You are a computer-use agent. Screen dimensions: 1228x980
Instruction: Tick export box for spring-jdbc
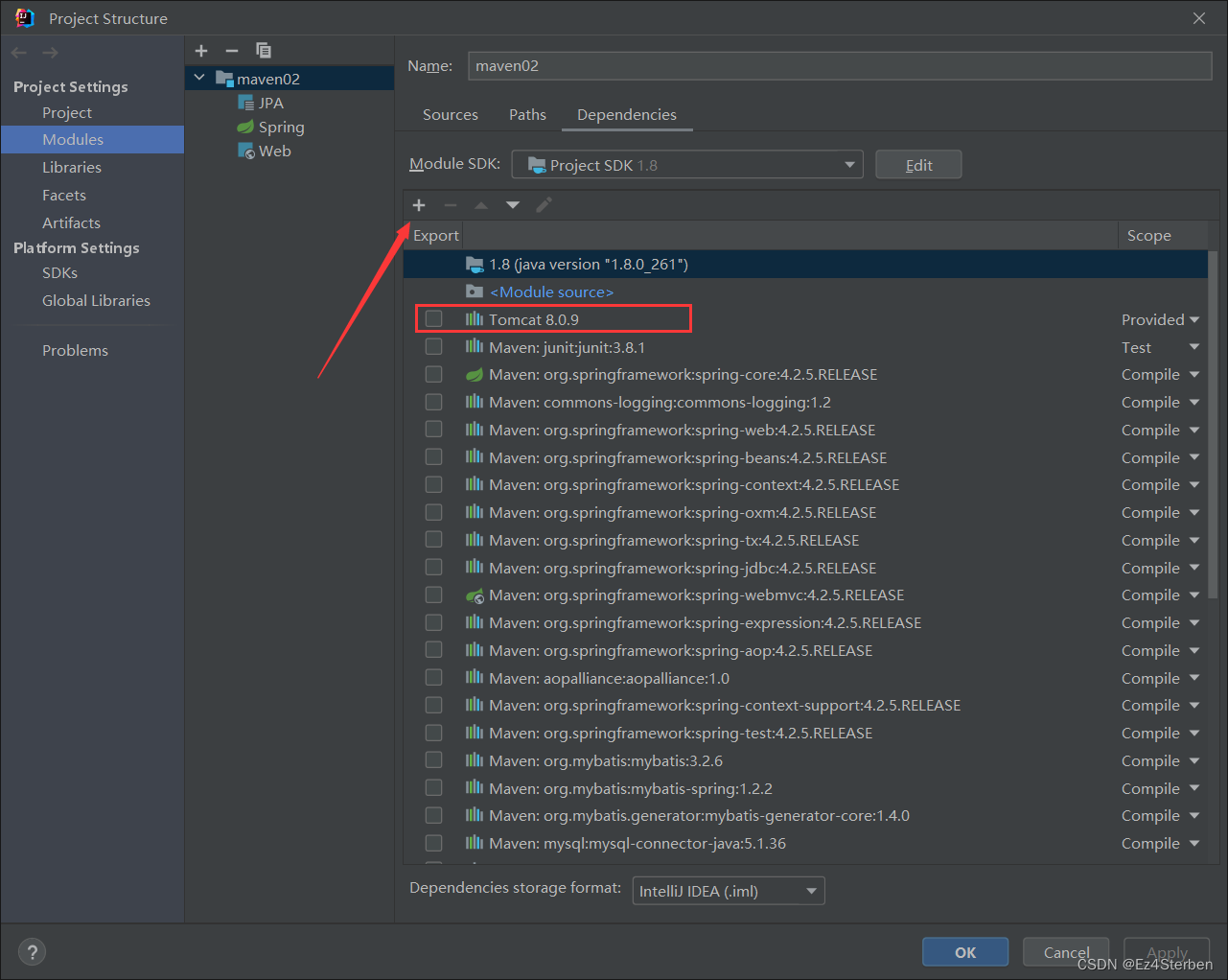(434, 568)
